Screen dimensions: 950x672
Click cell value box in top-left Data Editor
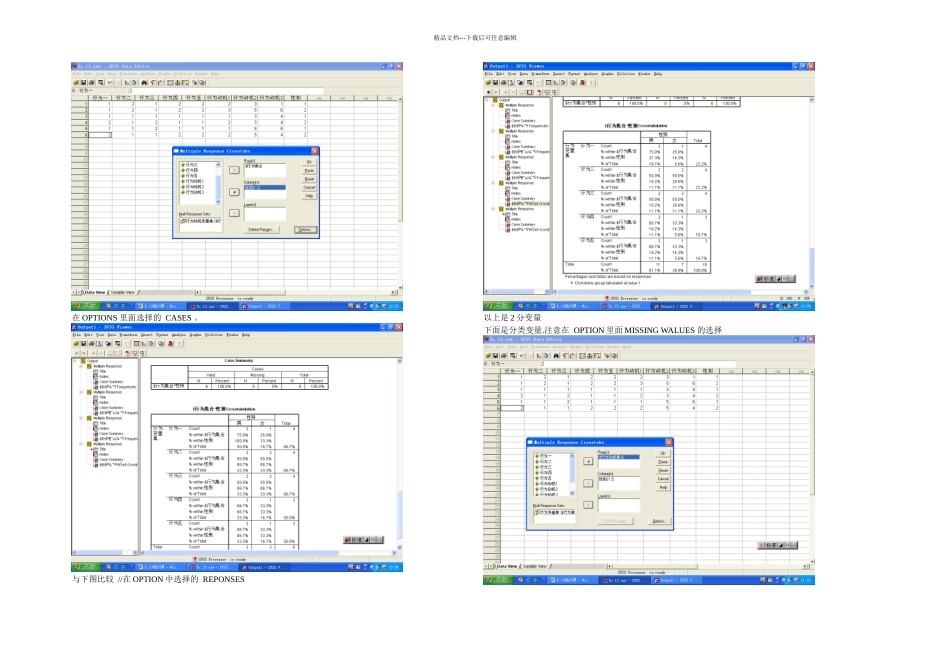(x=226, y=91)
